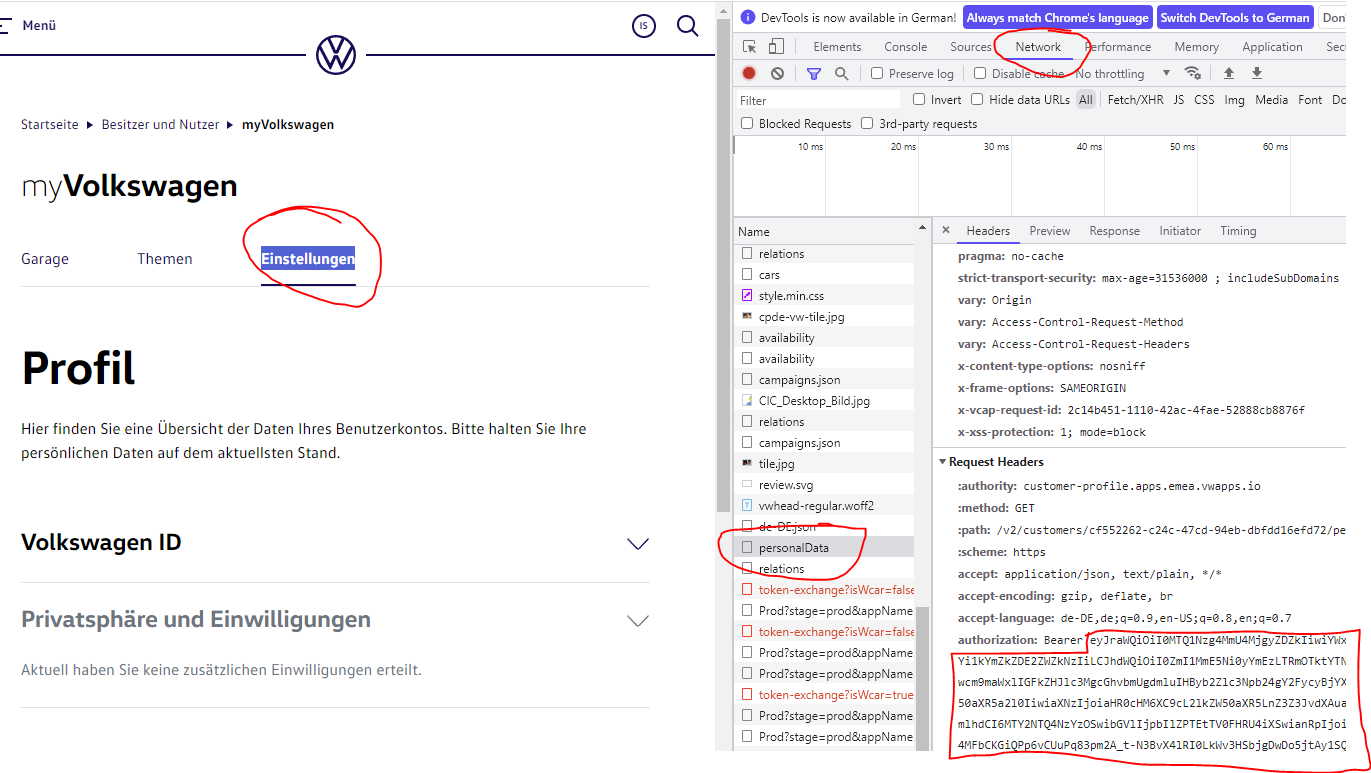Image resolution: width=1371 pixels, height=773 pixels.
Task: Select the de-DE.json request row
Action: (825, 526)
